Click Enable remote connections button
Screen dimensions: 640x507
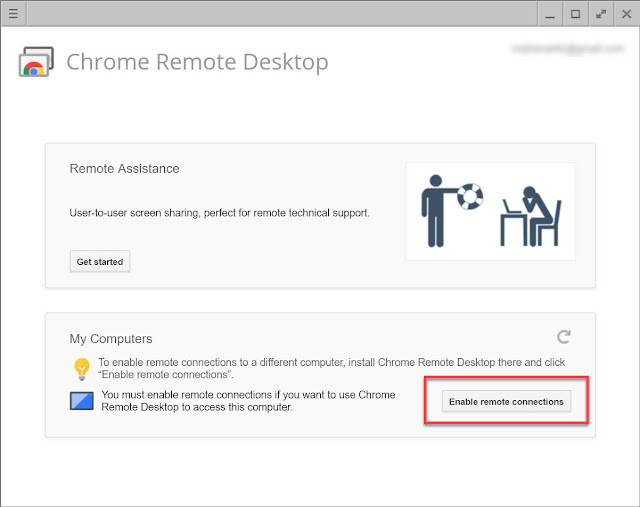(506, 401)
